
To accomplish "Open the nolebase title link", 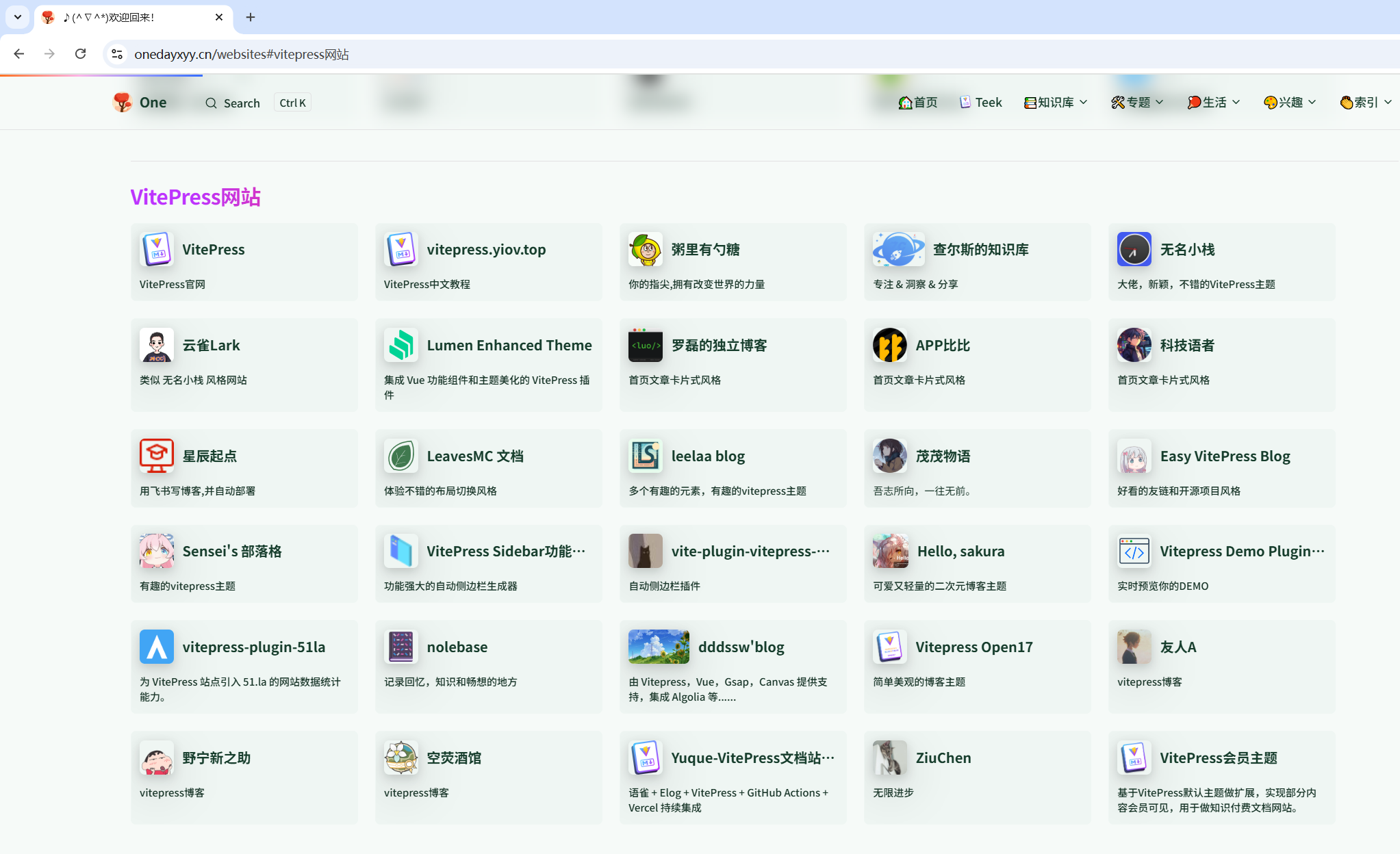I will [x=457, y=647].
